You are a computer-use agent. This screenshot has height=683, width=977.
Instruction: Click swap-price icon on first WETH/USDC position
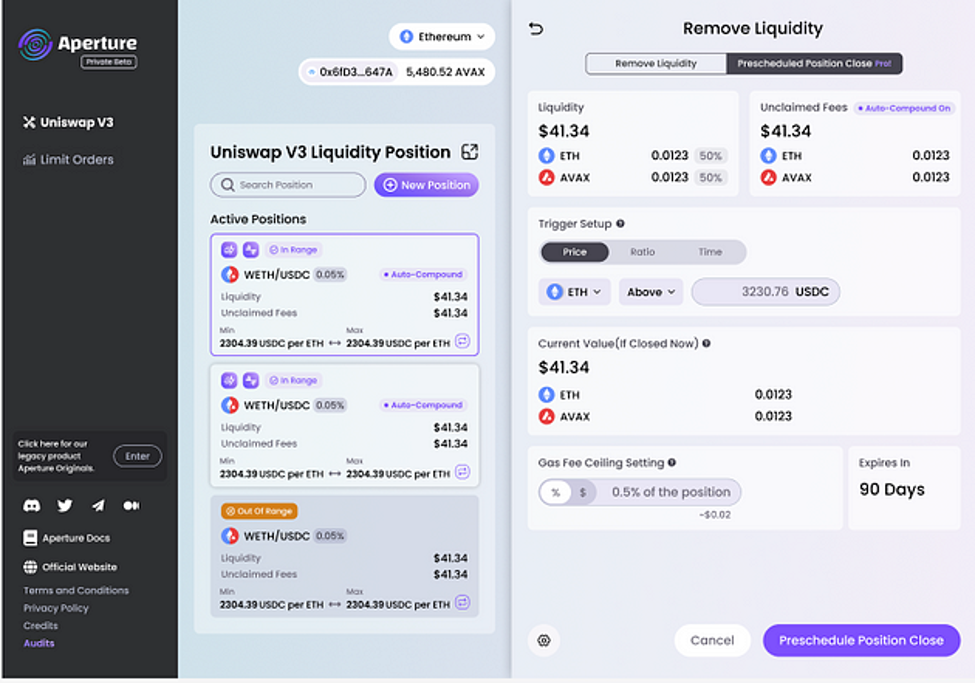(x=462, y=341)
